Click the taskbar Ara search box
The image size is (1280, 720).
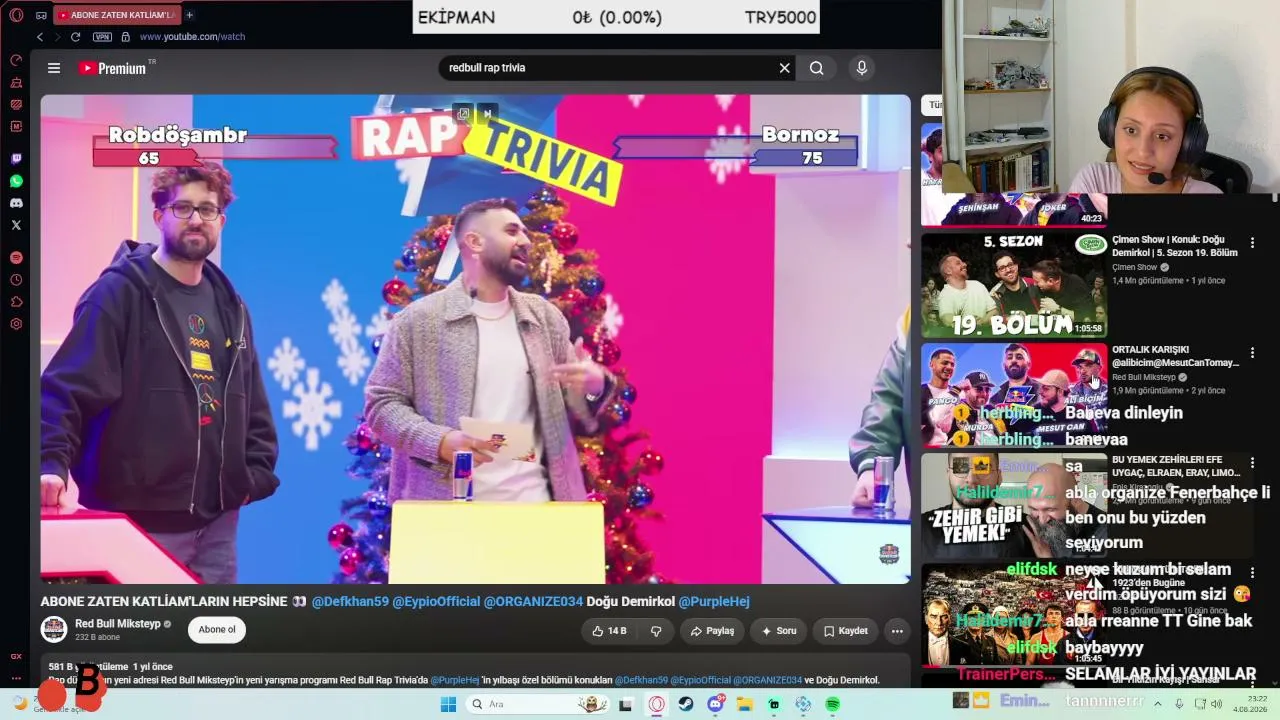pyautogui.click(x=538, y=704)
